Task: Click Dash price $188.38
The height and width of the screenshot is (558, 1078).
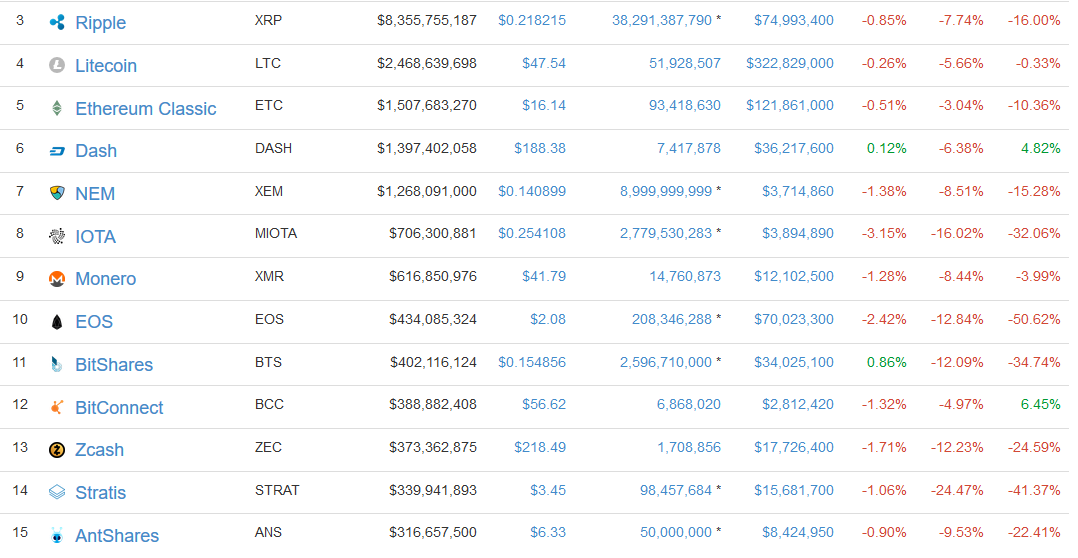Action: click(540, 148)
